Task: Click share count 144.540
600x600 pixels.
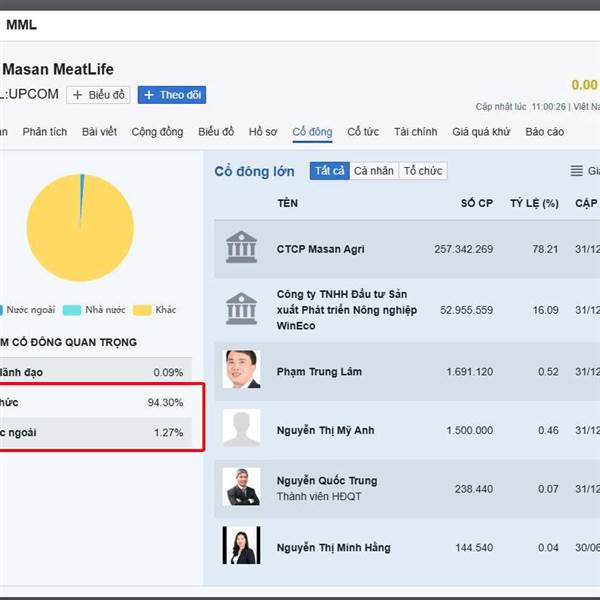Action: (x=474, y=548)
